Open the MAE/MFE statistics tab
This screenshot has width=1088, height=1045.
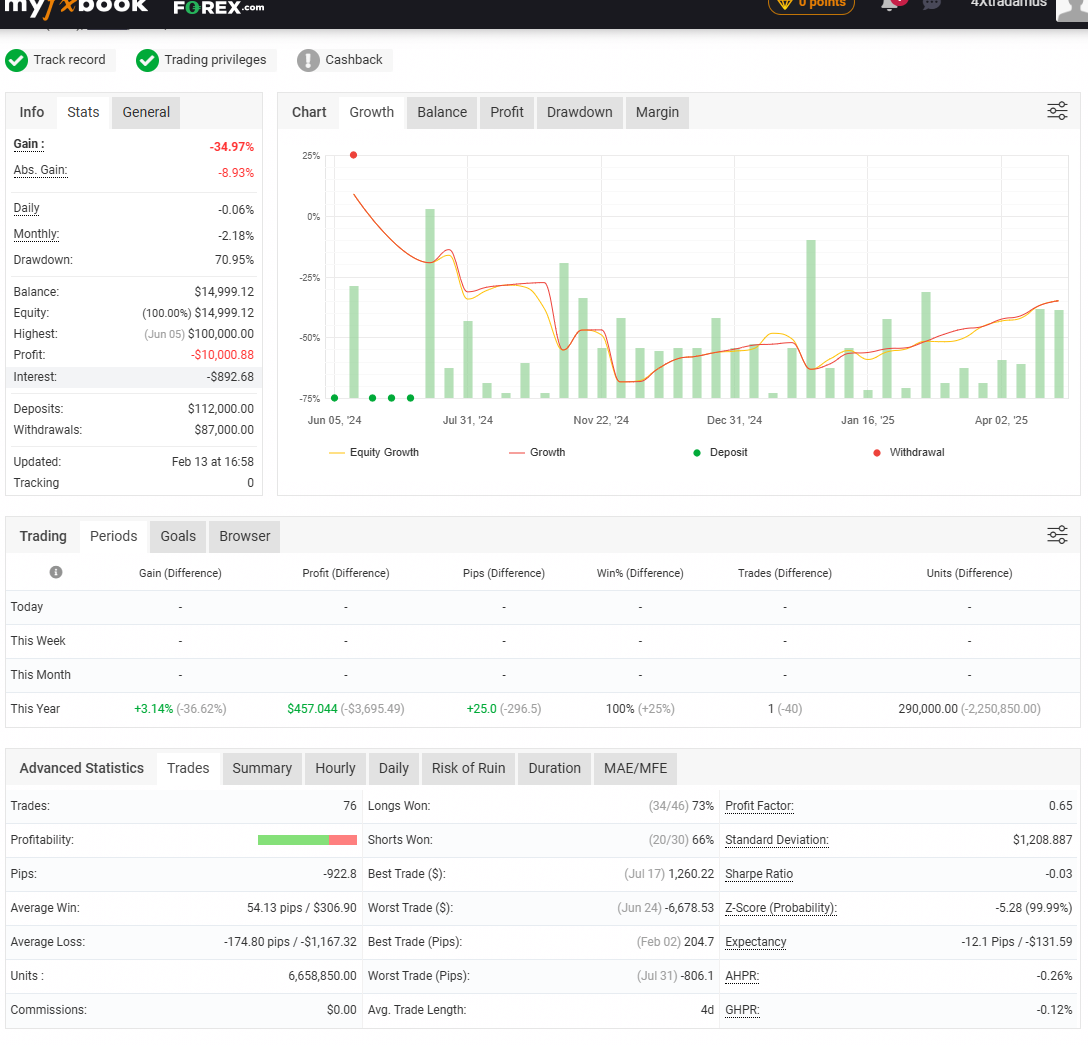(x=635, y=768)
